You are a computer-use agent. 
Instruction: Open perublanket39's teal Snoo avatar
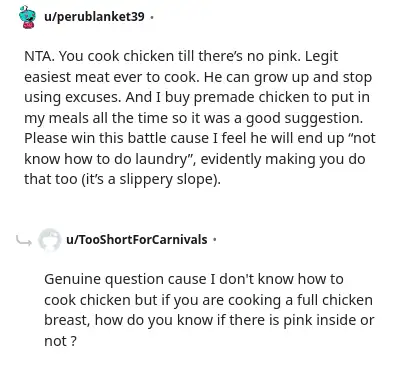coord(27,17)
